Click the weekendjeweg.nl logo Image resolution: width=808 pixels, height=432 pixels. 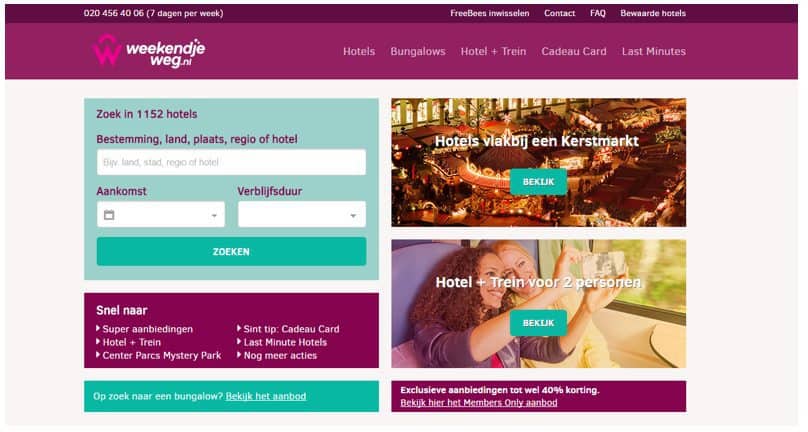(149, 51)
